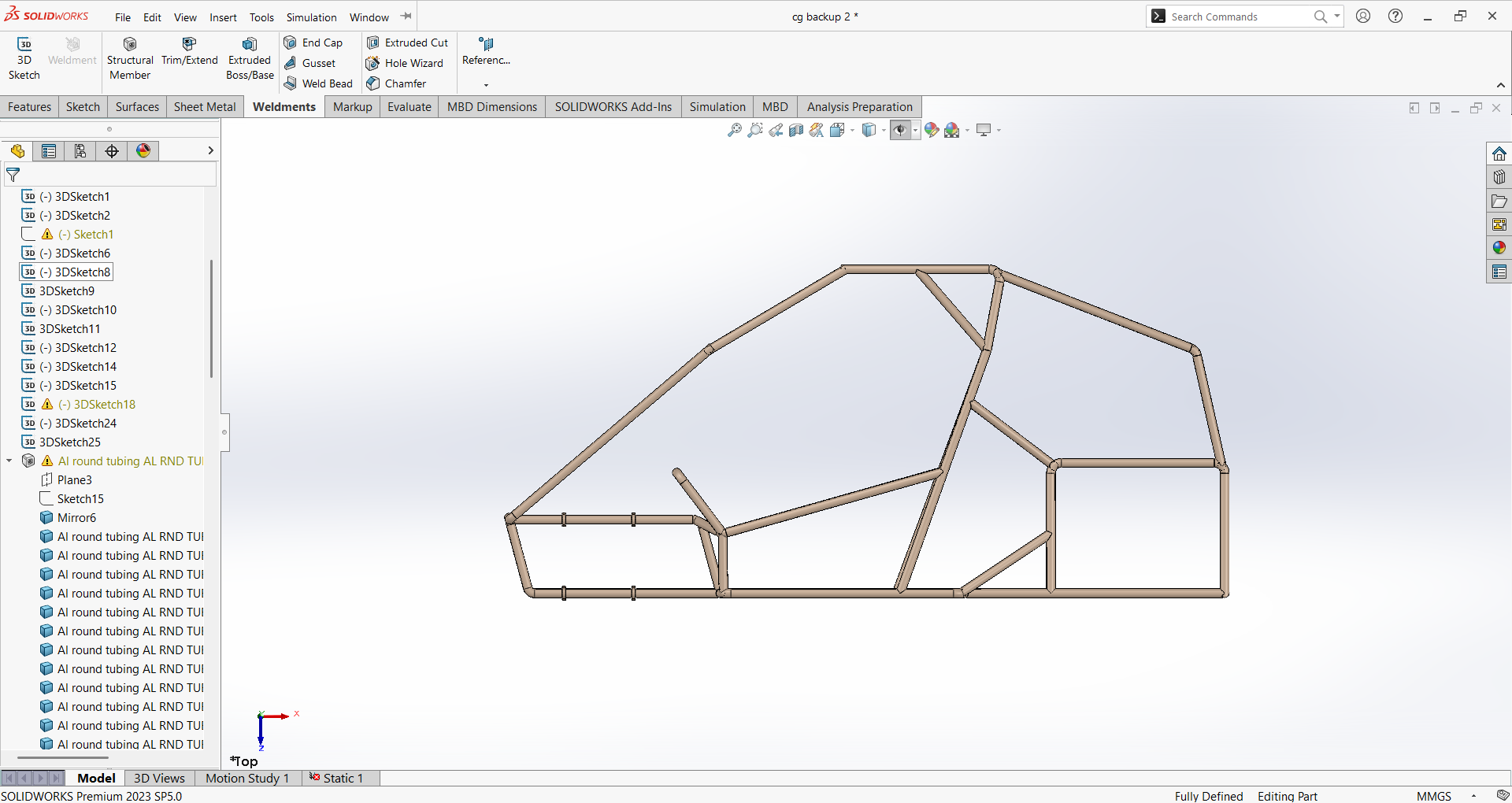1512x803 pixels.
Task: Open Search Commands dropdown arrow
Action: click(x=1336, y=17)
